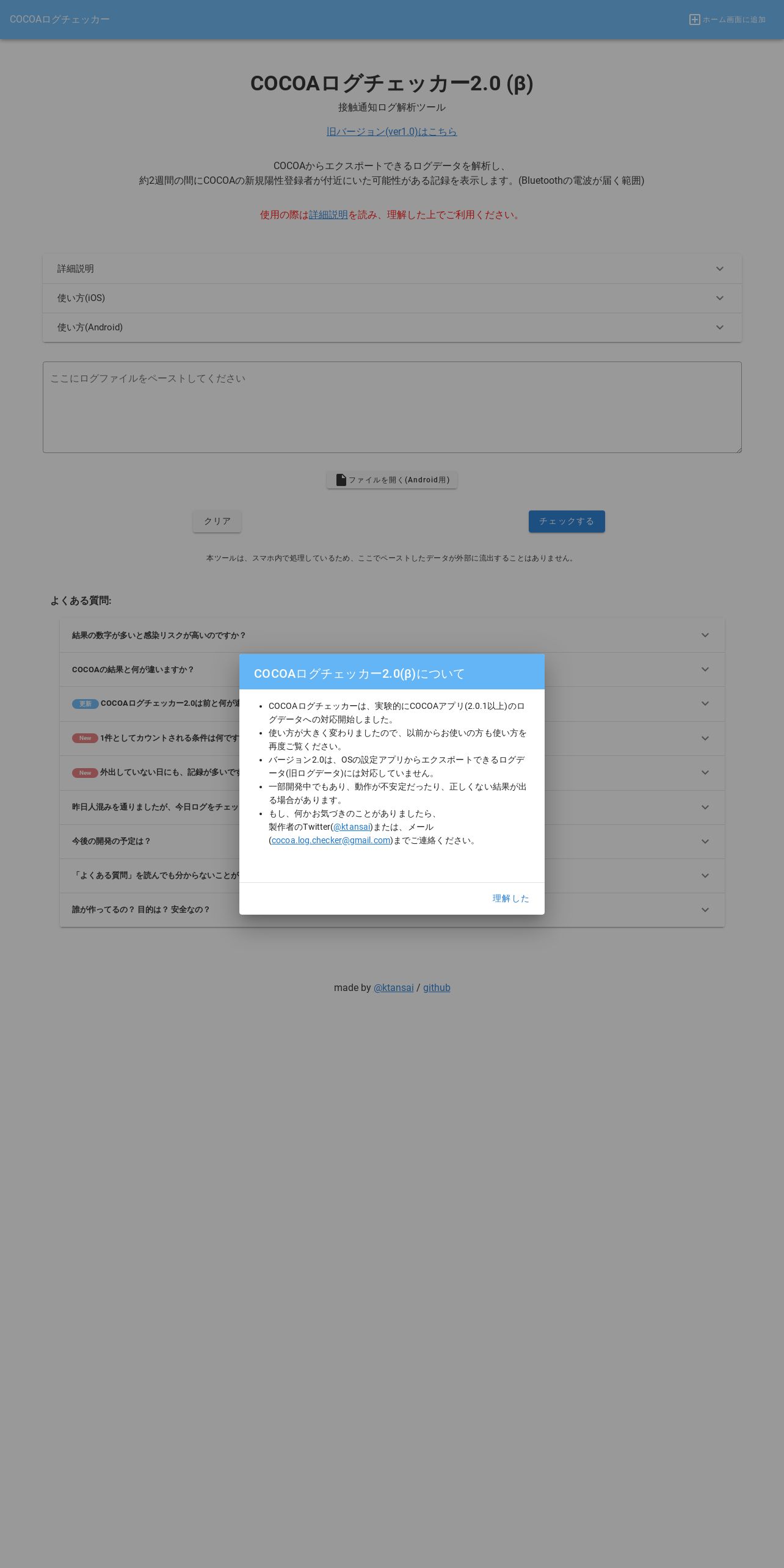Click the add-to-home-screen plus icon
The image size is (784, 1568).
694,20
